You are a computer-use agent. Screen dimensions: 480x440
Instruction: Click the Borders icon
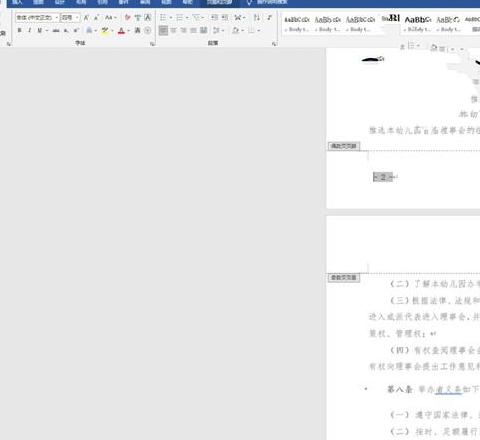pos(251,31)
